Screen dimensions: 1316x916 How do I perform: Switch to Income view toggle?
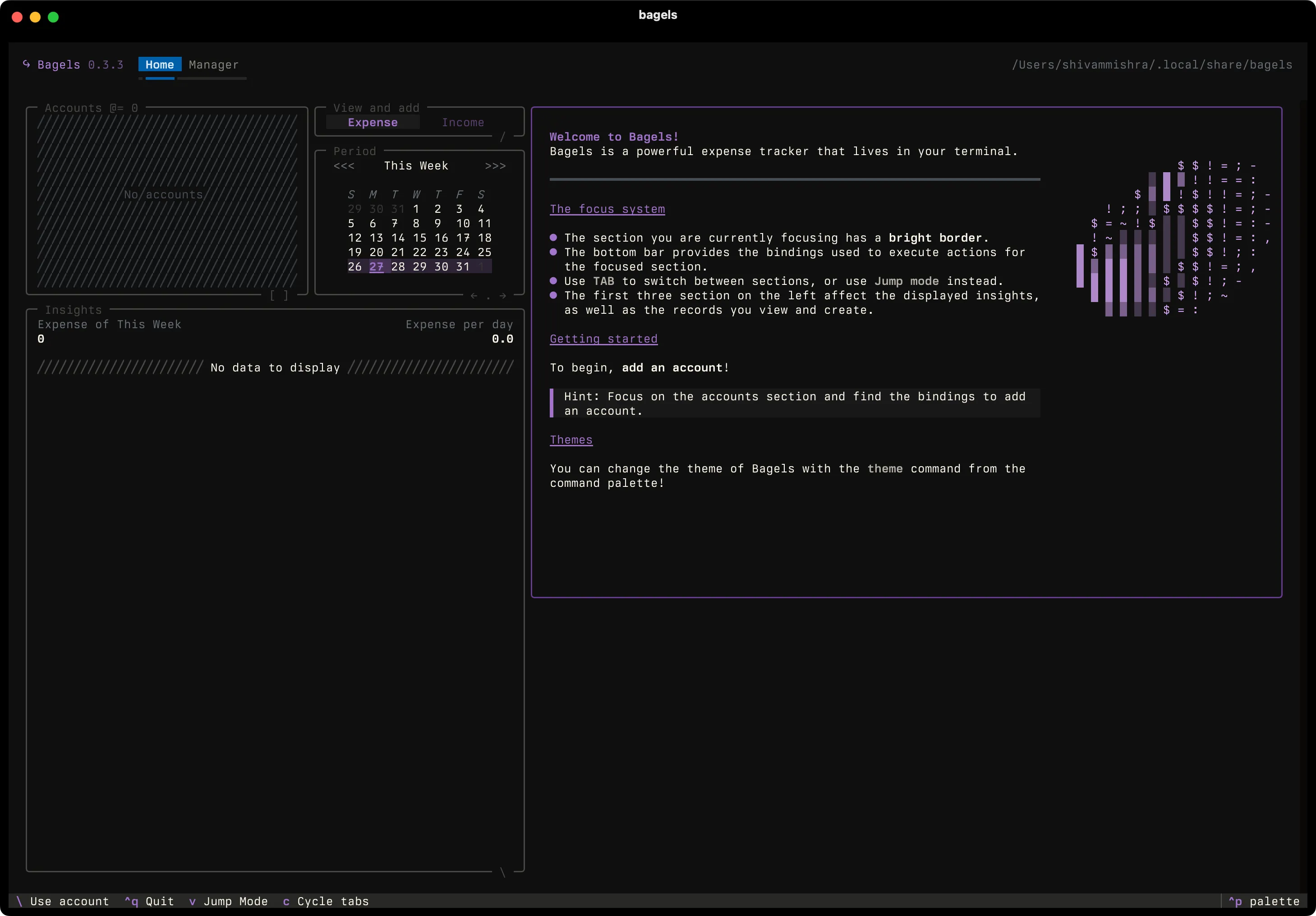pos(463,123)
